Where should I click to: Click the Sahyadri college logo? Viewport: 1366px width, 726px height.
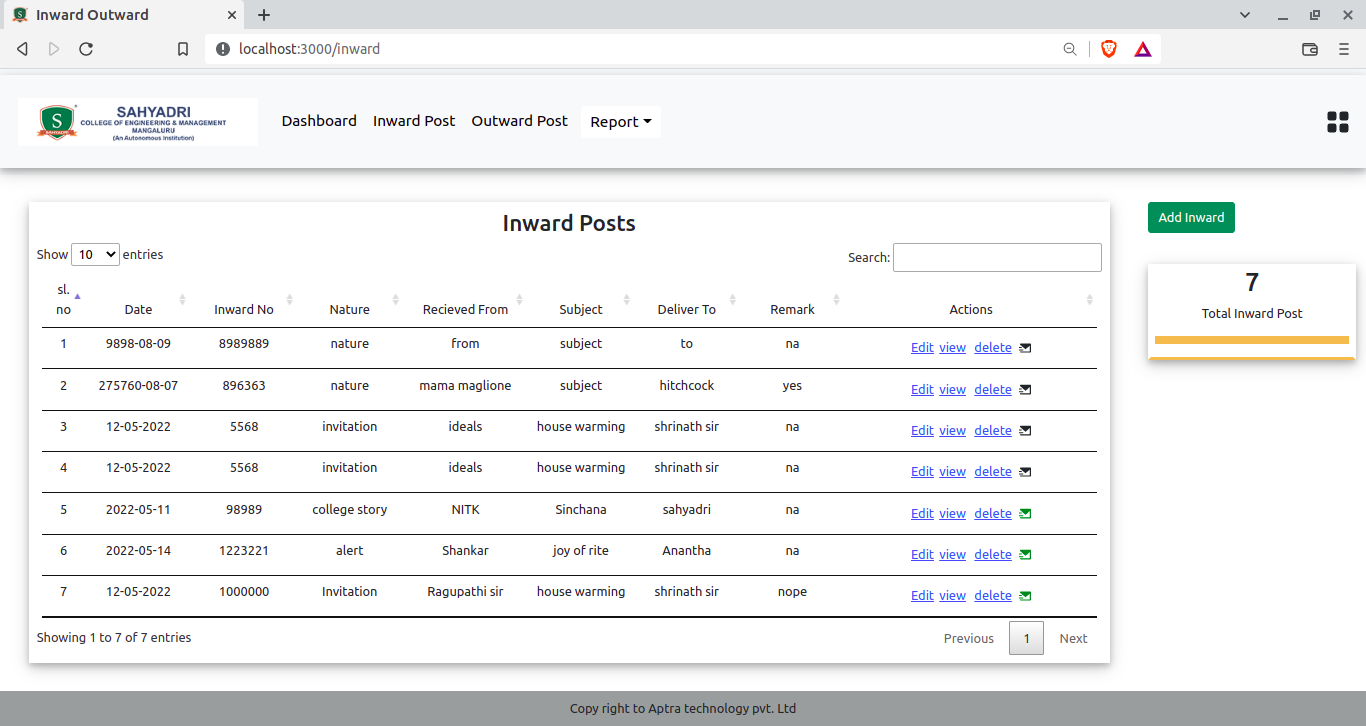click(x=138, y=122)
